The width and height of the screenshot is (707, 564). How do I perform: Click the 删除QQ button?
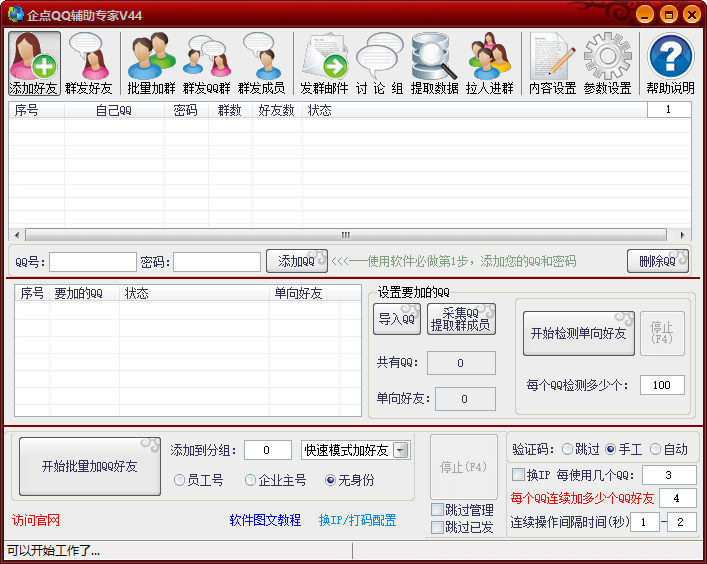[x=658, y=261]
